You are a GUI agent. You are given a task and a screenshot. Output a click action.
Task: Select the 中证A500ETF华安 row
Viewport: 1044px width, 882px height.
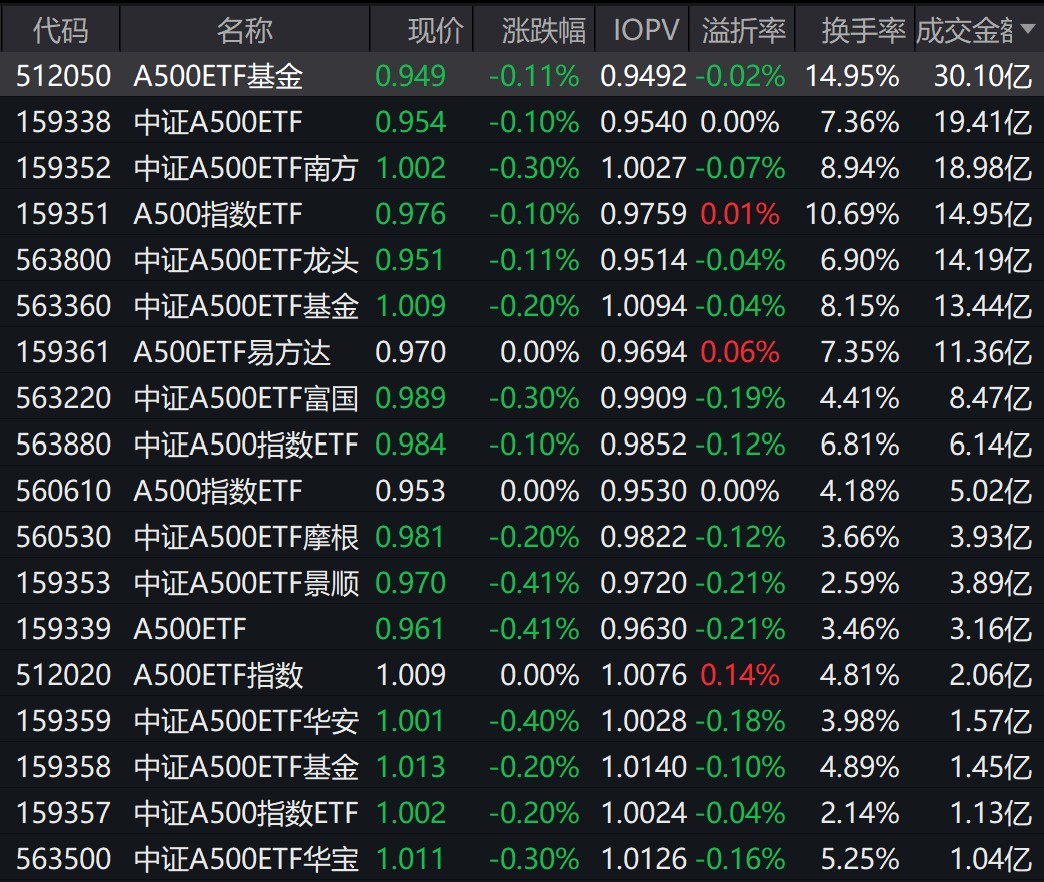coord(245,721)
